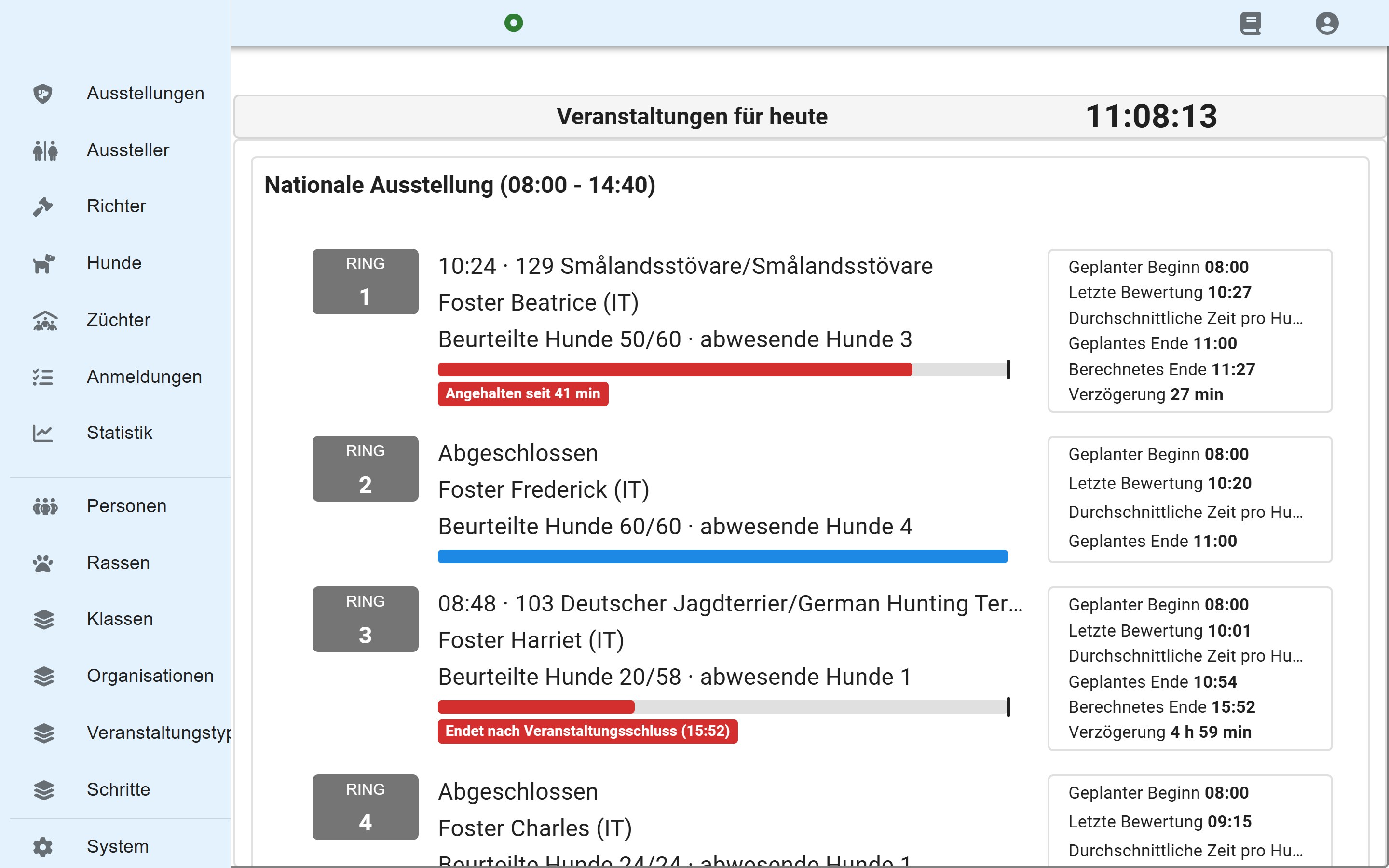This screenshot has width=1389, height=868.
Task: Open the user account avatar
Action: [1327, 23]
